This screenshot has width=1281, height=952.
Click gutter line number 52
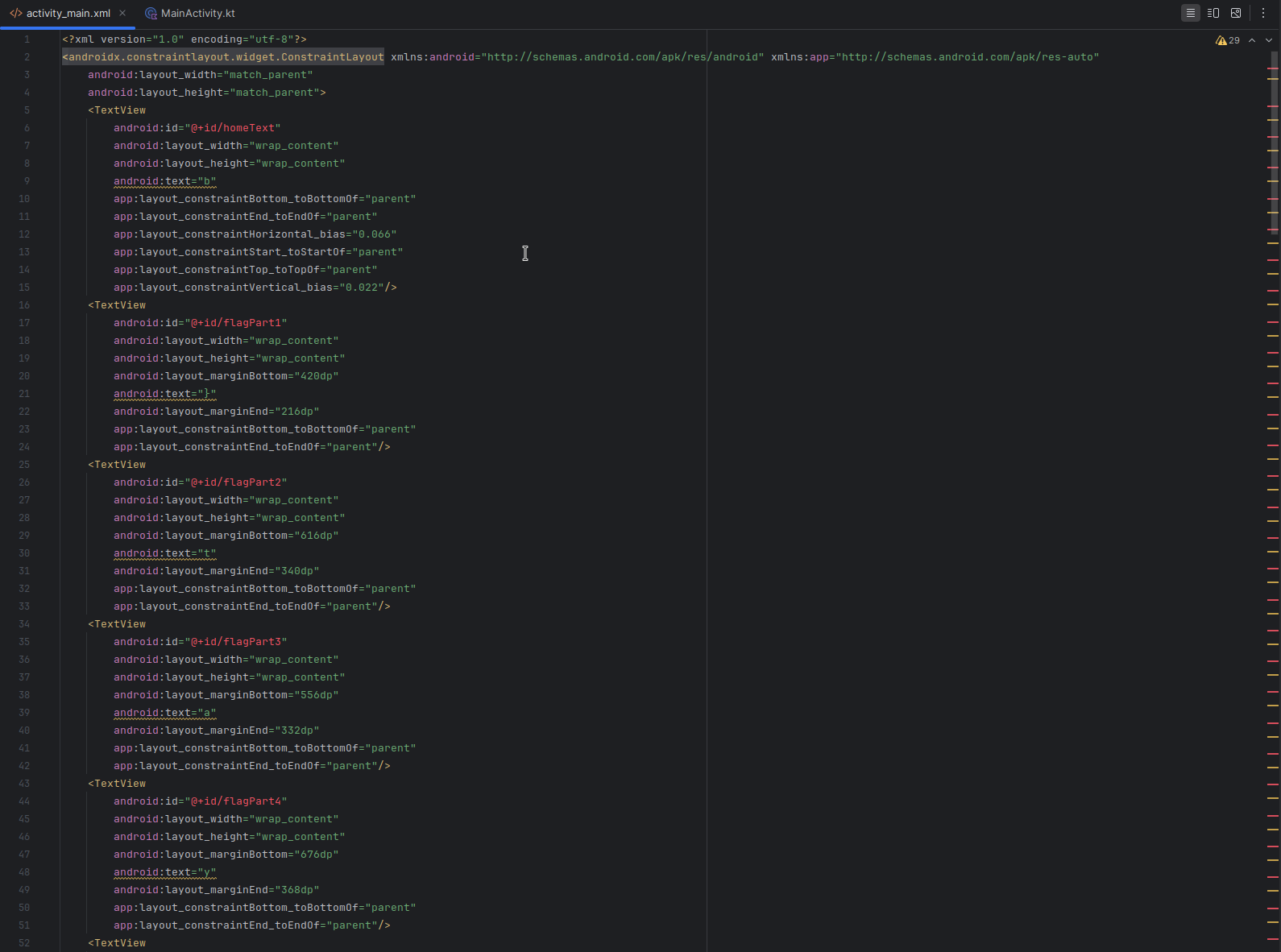pos(24,943)
